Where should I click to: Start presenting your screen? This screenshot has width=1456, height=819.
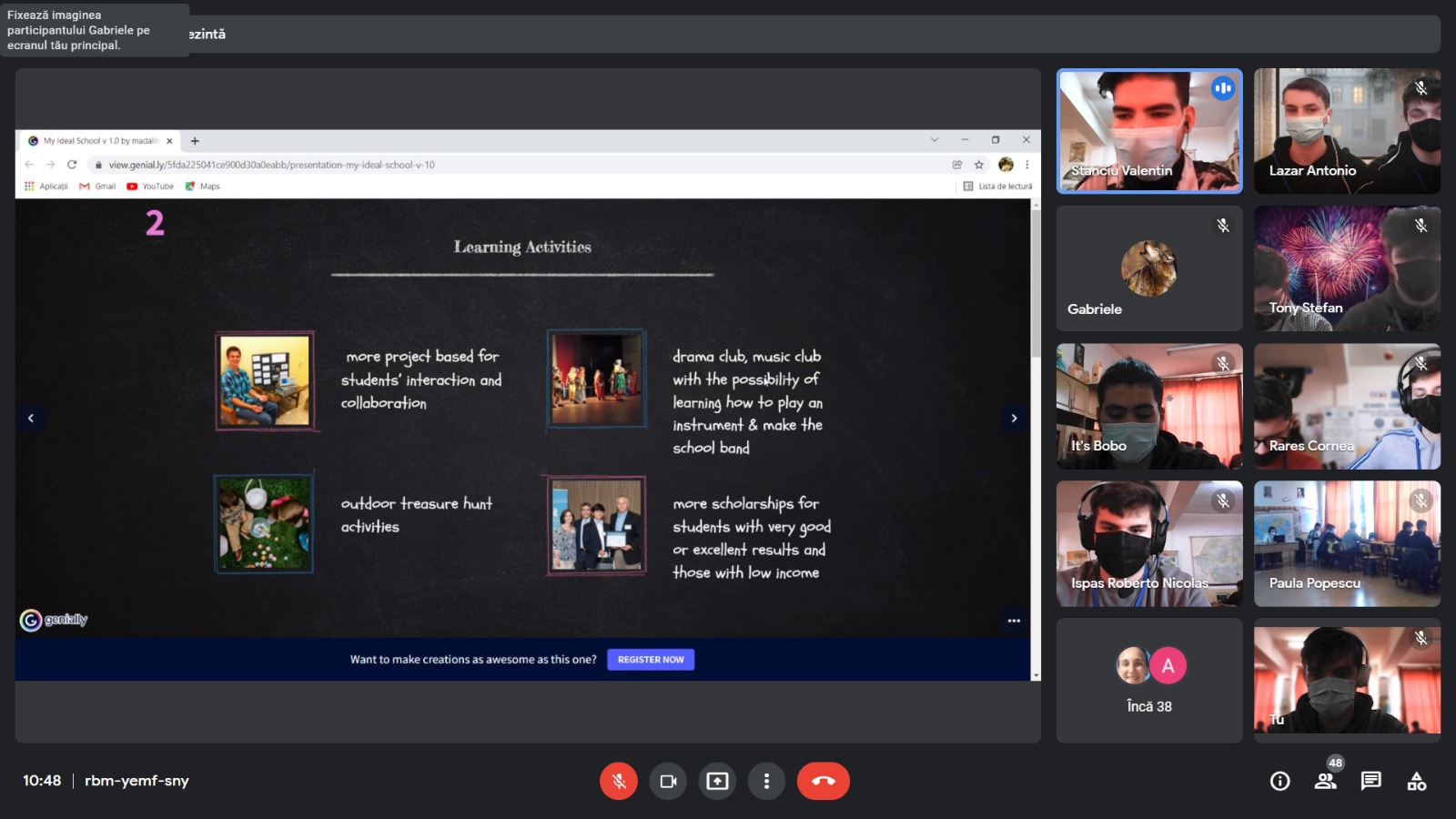click(x=717, y=781)
